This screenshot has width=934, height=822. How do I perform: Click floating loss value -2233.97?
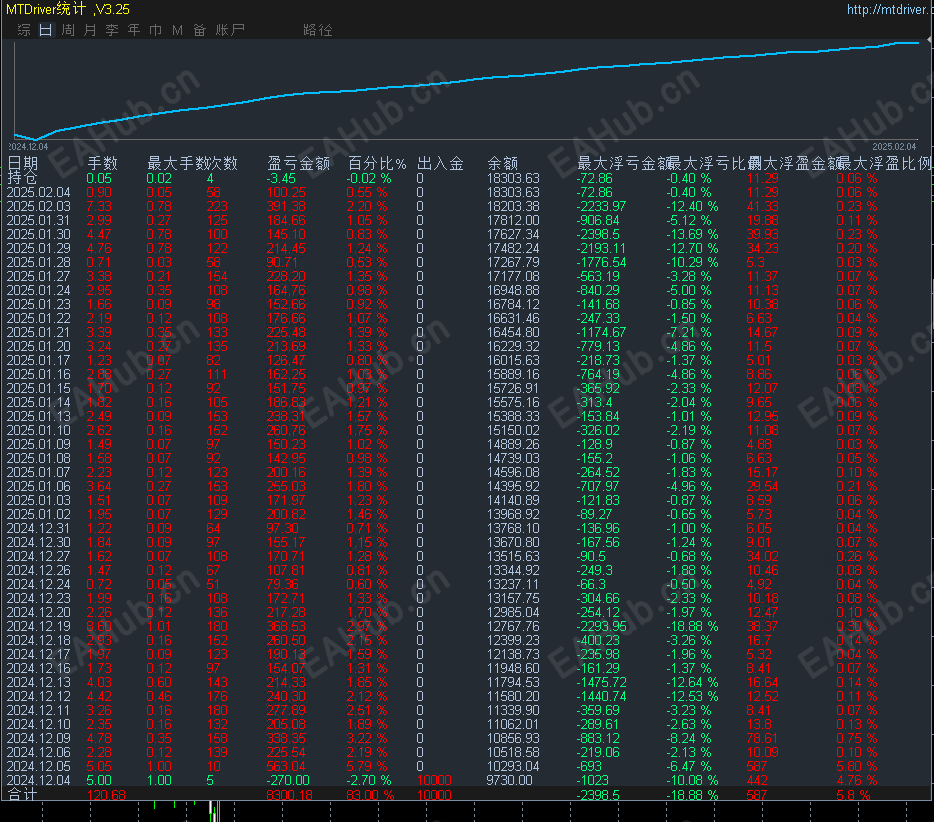(600, 206)
